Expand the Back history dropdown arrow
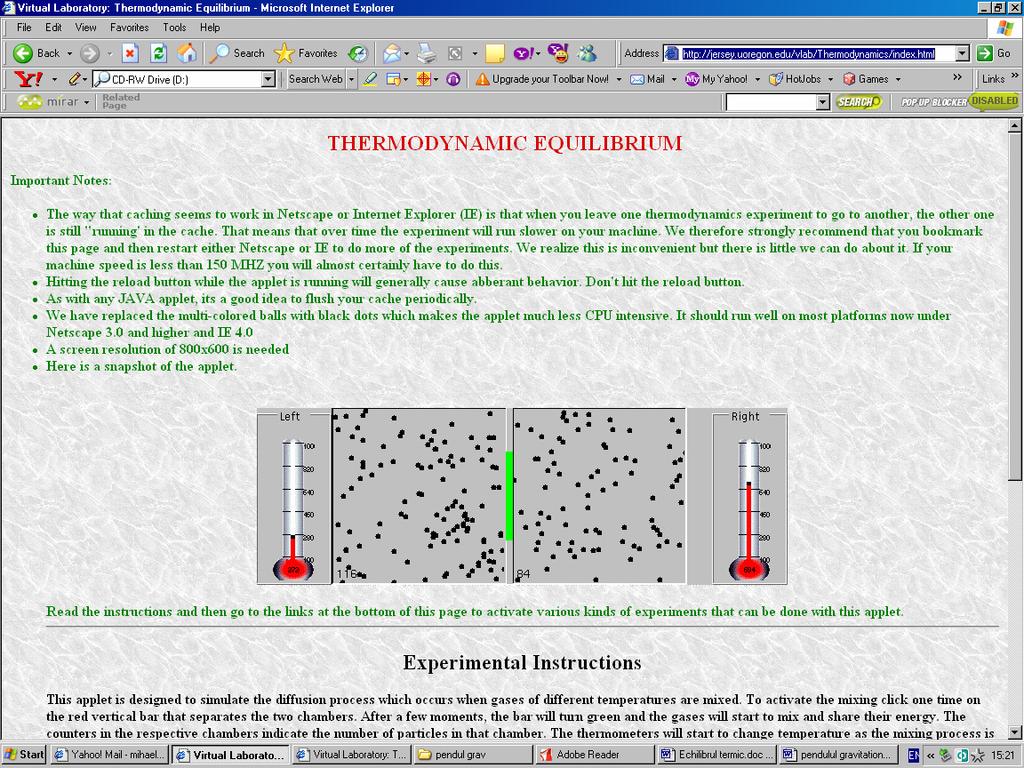This screenshot has width=1024, height=768. (x=70, y=54)
